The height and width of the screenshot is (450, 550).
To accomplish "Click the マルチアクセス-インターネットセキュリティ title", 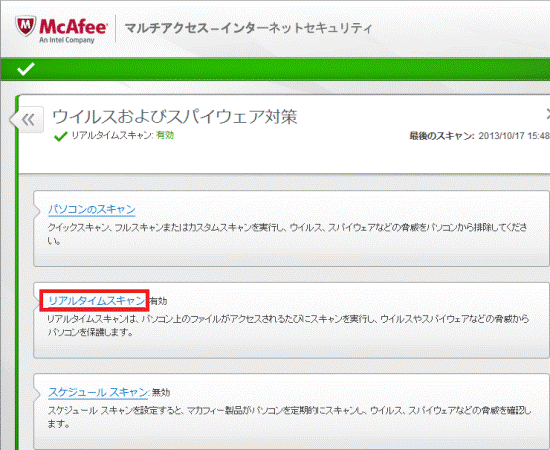I will tap(248, 28).
